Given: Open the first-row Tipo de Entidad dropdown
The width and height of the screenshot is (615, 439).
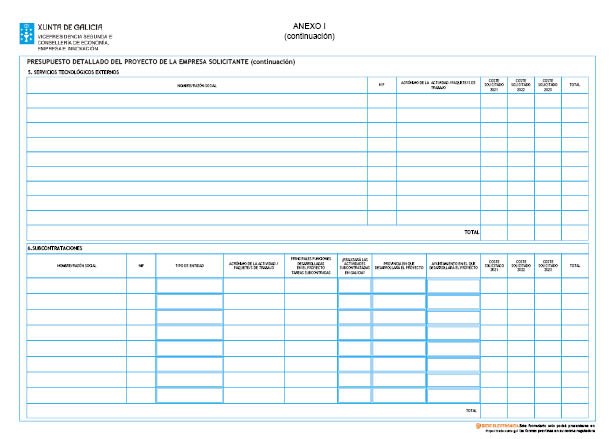Looking at the screenshot, I should pos(189,286).
